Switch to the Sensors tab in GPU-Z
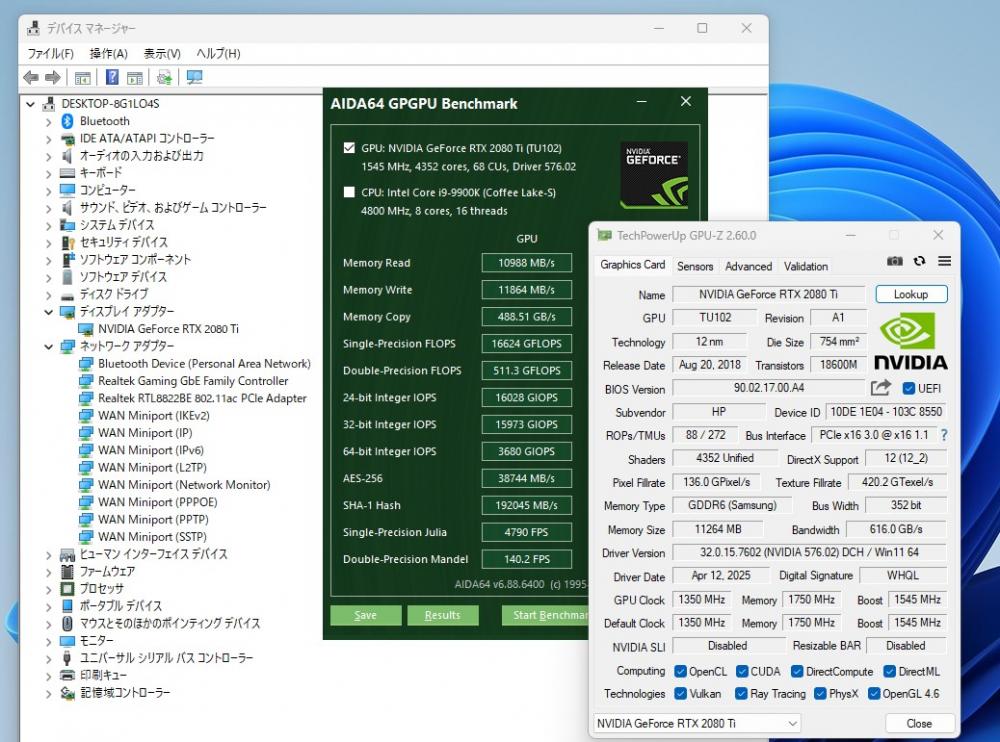Image resolution: width=1000 pixels, height=742 pixels. pyautogui.click(x=695, y=266)
